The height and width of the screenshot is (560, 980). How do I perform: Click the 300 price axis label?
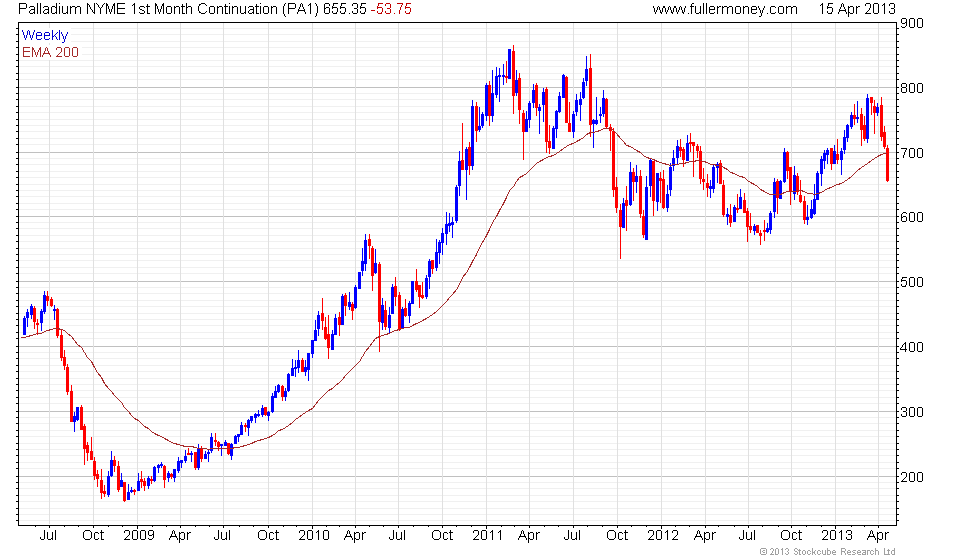point(911,412)
